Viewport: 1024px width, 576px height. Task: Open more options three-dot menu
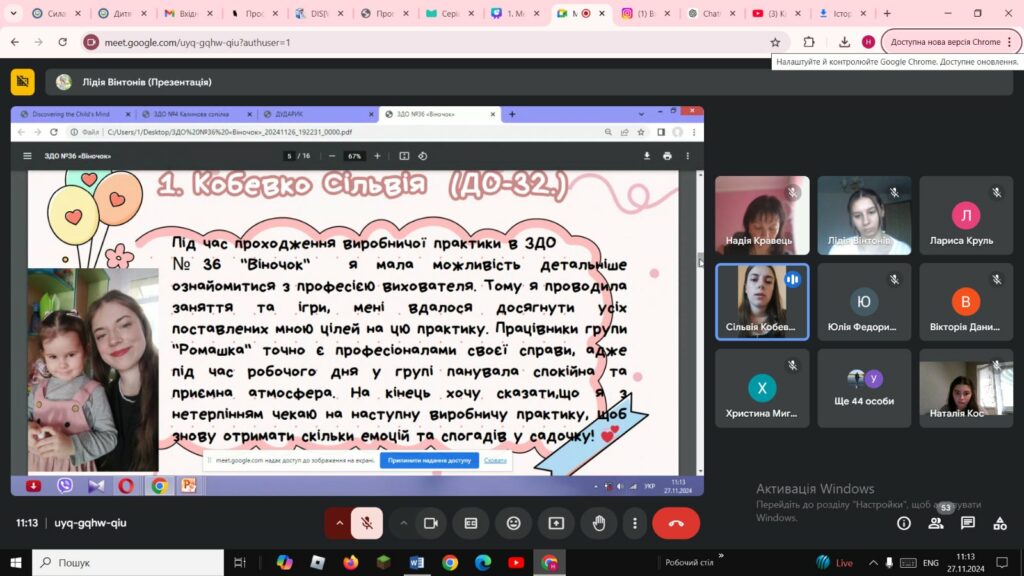tap(635, 523)
